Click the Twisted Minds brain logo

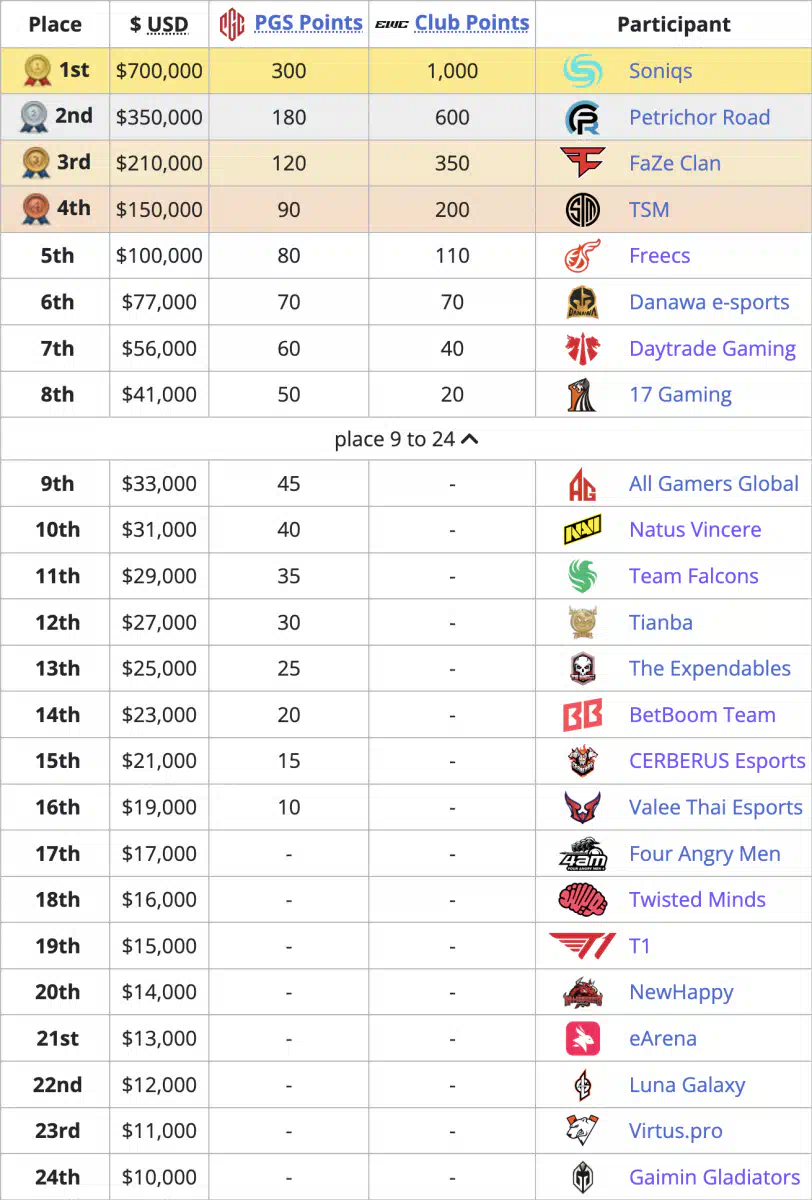[582, 900]
